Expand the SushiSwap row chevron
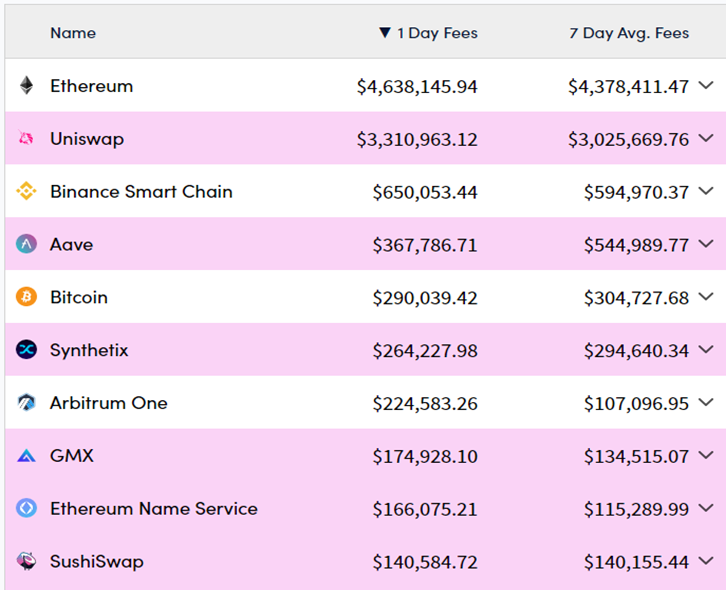726x590 pixels. 706,561
